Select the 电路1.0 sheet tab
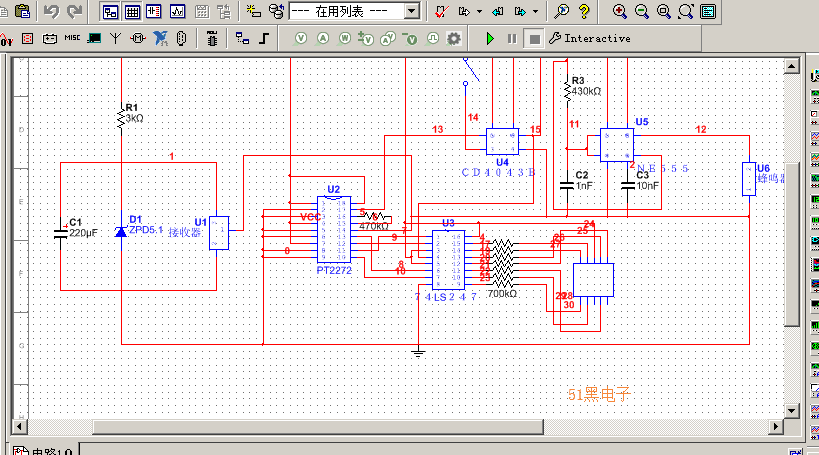 click(43, 450)
